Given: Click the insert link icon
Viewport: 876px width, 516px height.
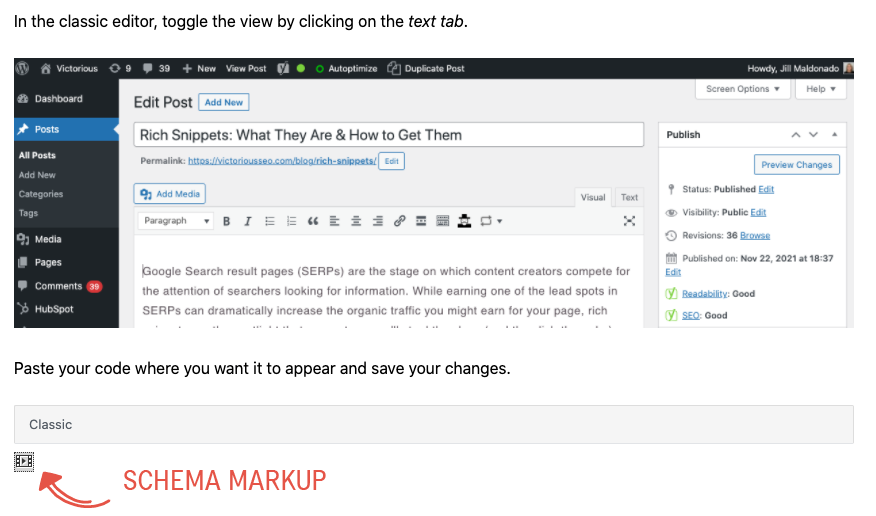Looking at the screenshot, I should (399, 221).
